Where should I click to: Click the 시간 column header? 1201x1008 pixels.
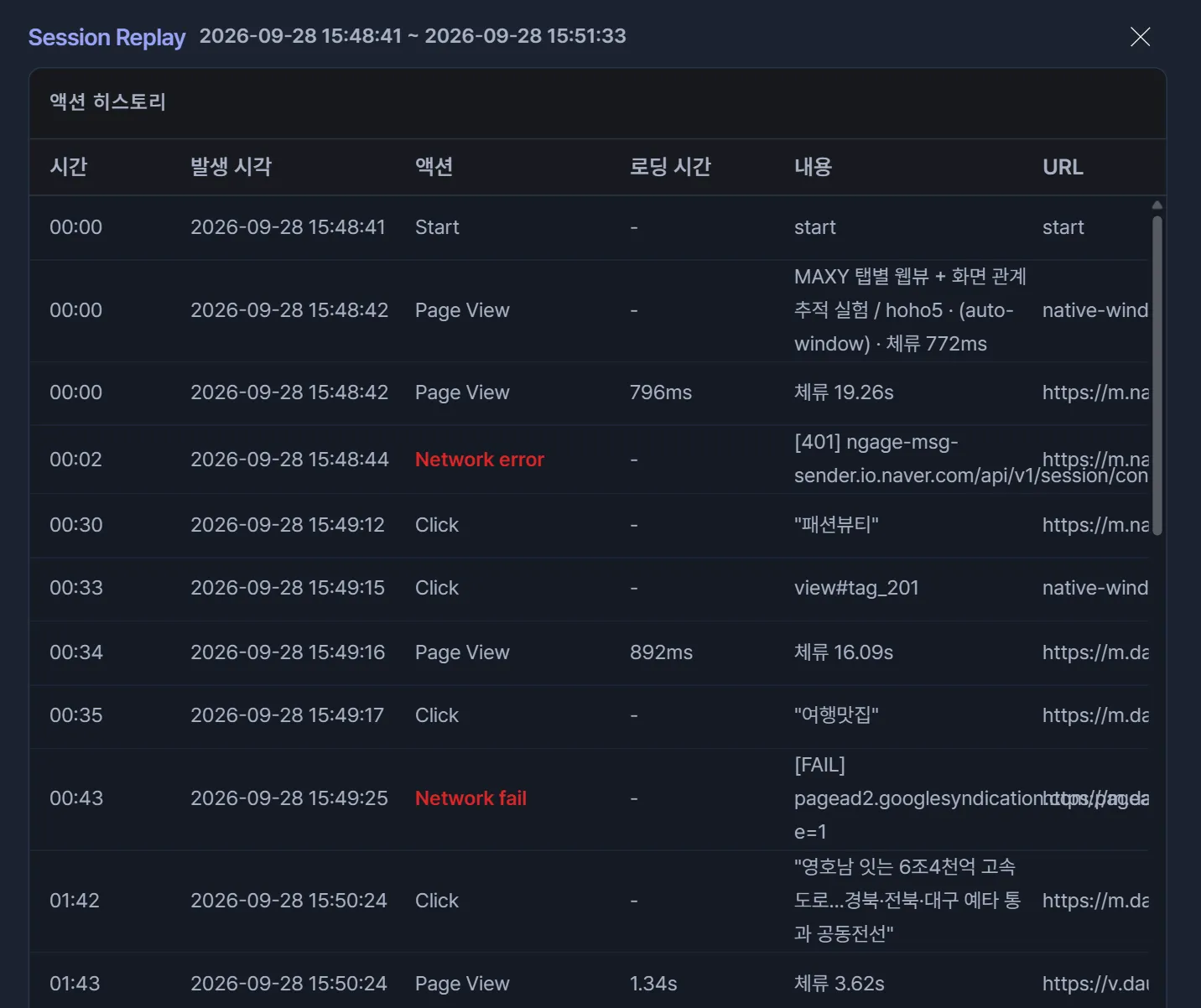coord(69,167)
